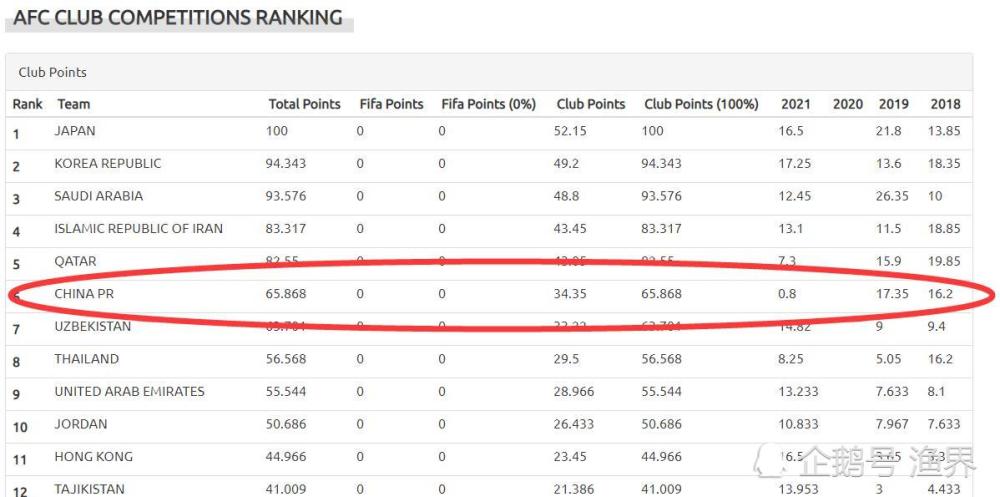1000x497 pixels.
Task: Click the CHINA PR team name
Action: point(84,294)
